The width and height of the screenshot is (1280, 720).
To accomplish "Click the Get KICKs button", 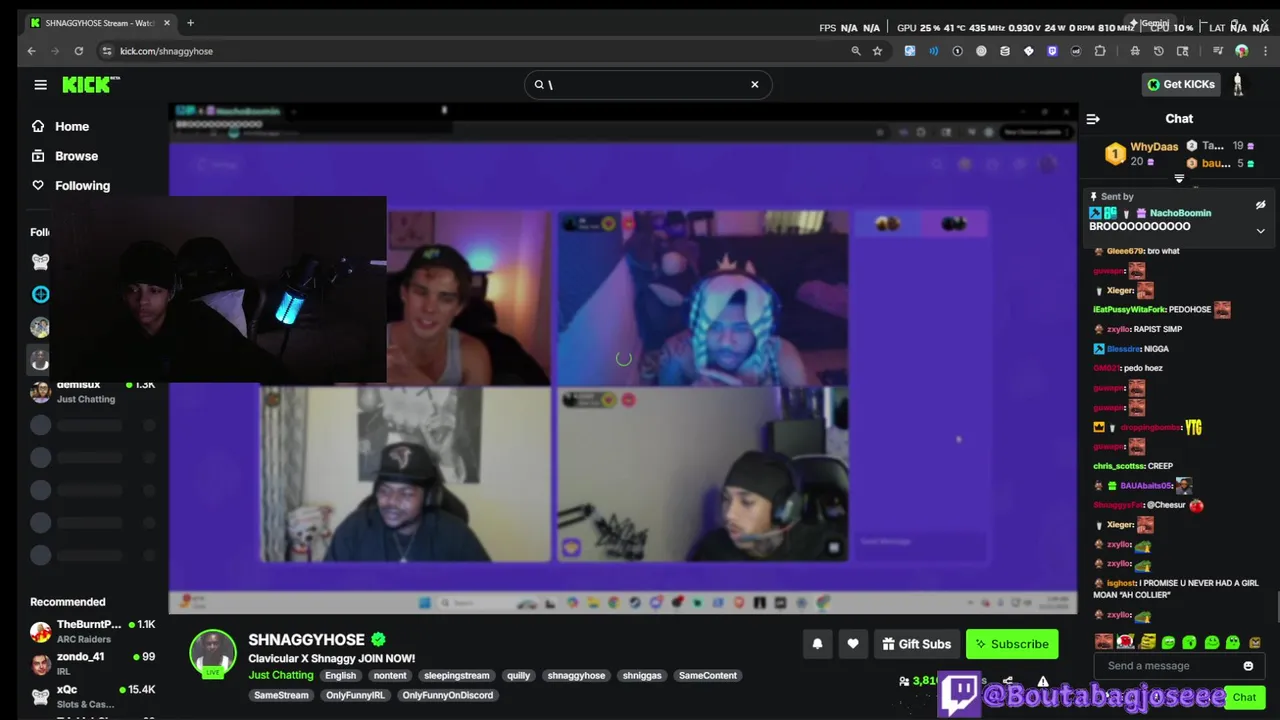I will click(x=1181, y=85).
